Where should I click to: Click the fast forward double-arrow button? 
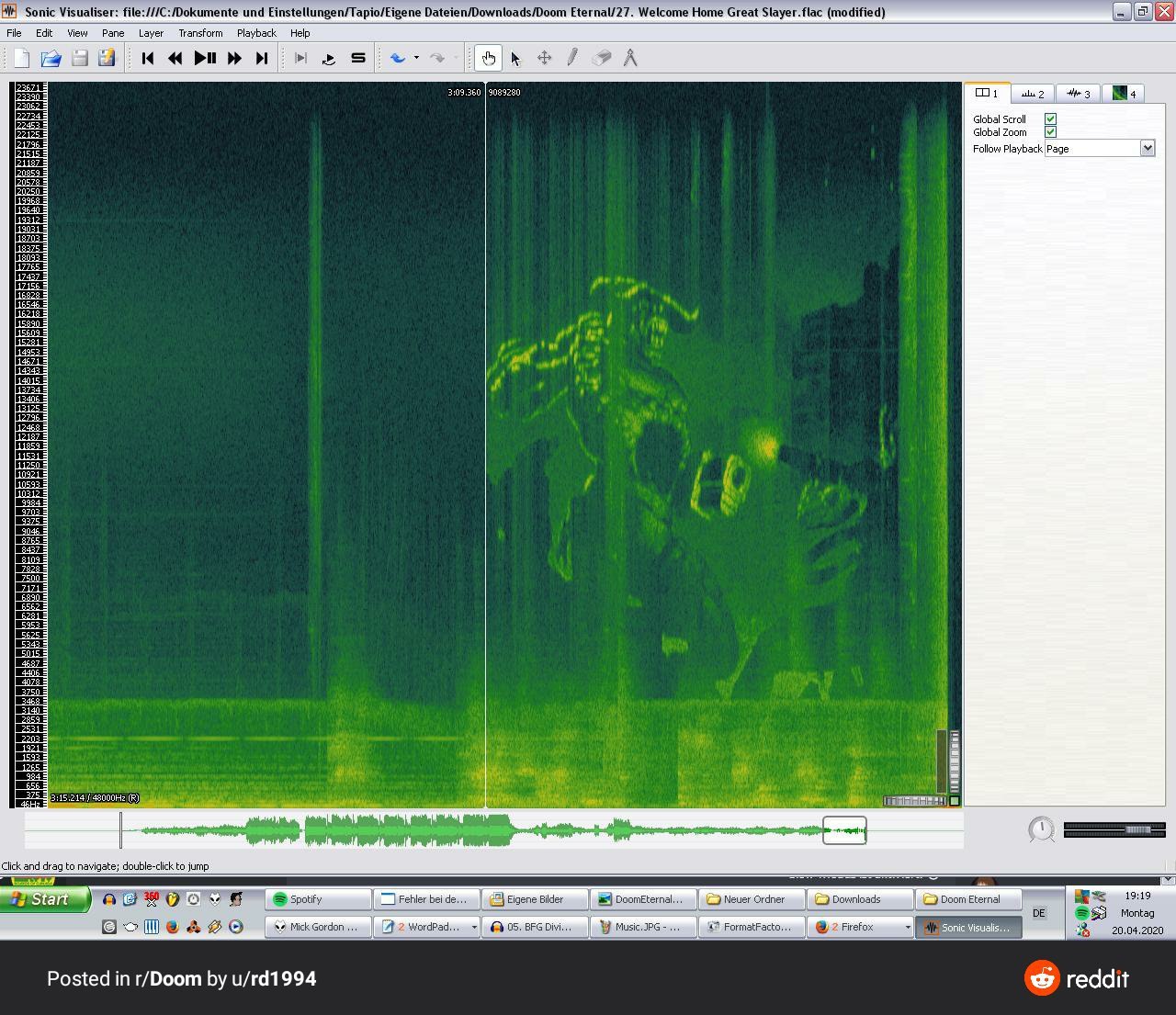(x=234, y=58)
